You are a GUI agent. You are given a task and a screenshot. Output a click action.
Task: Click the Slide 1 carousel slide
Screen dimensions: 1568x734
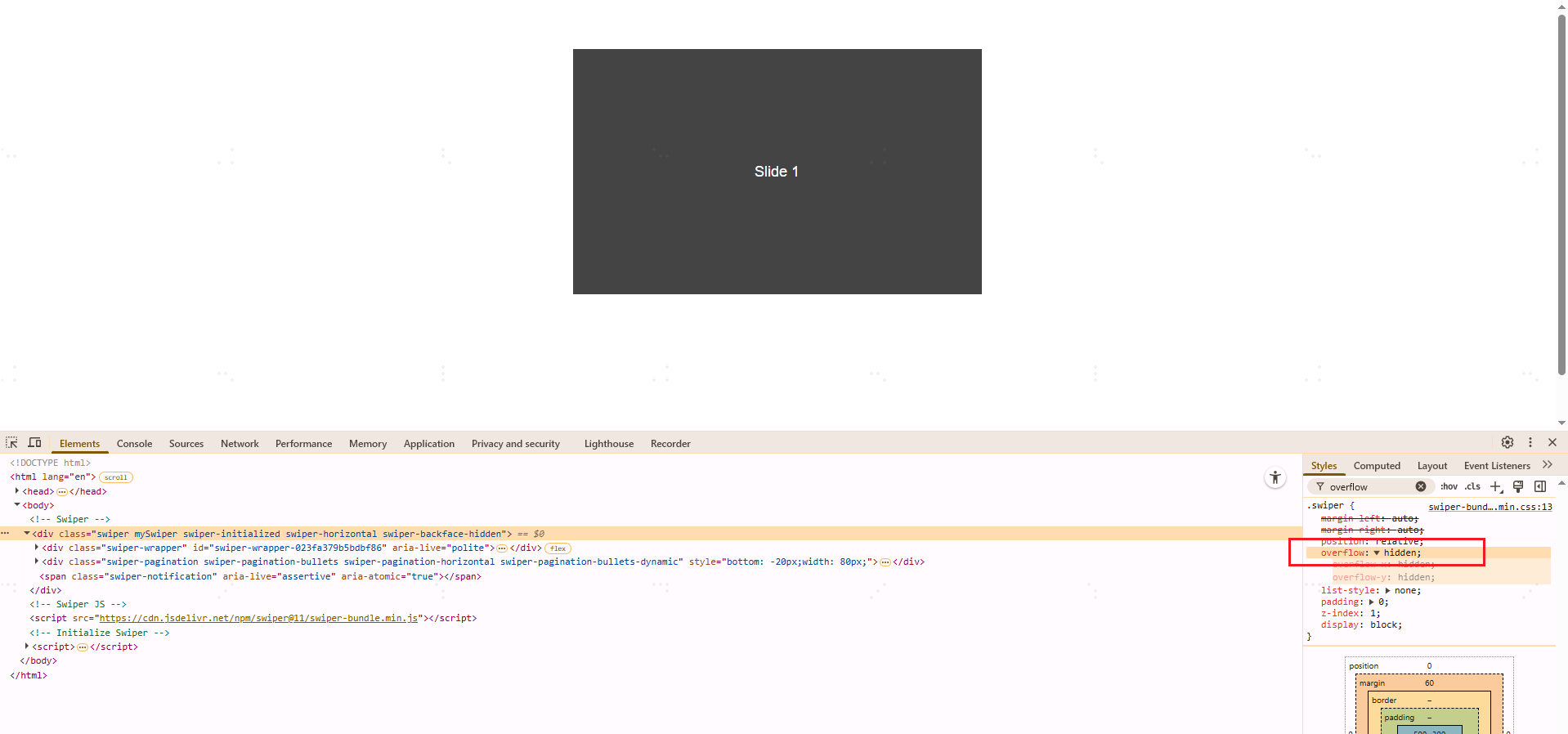point(777,172)
